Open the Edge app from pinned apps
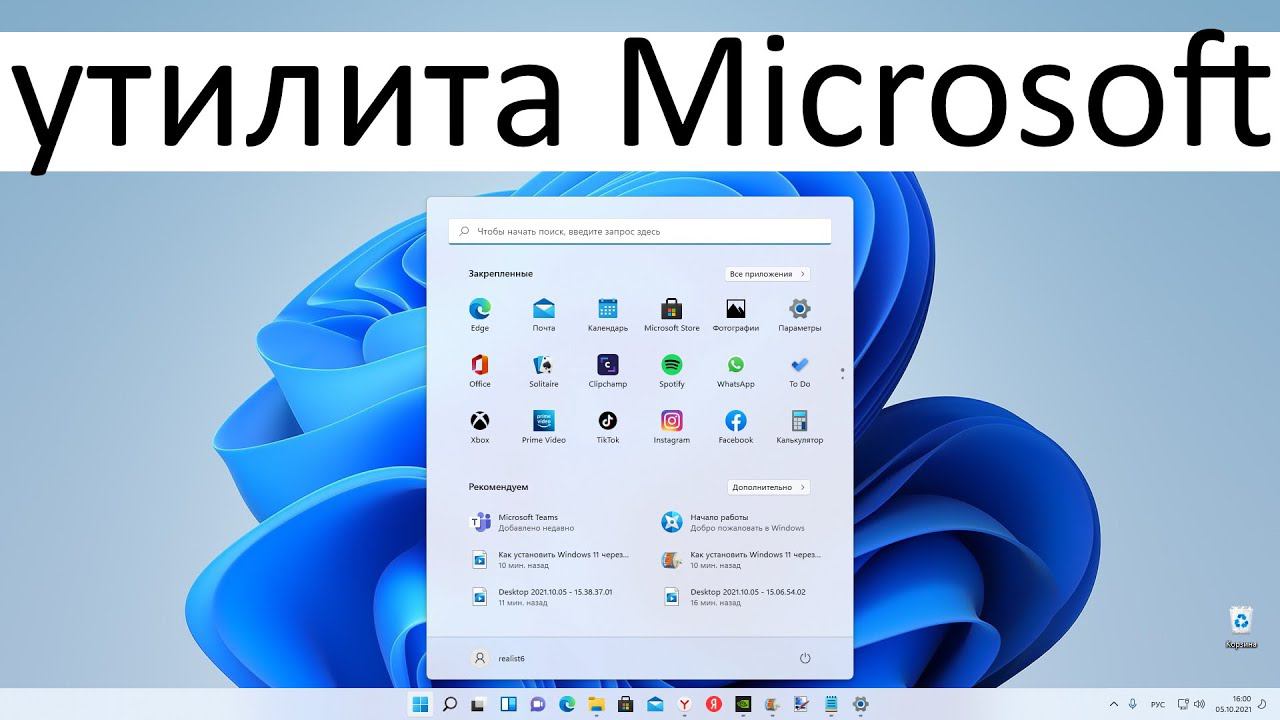The height and width of the screenshot is (720, 1280). point(480,314)
